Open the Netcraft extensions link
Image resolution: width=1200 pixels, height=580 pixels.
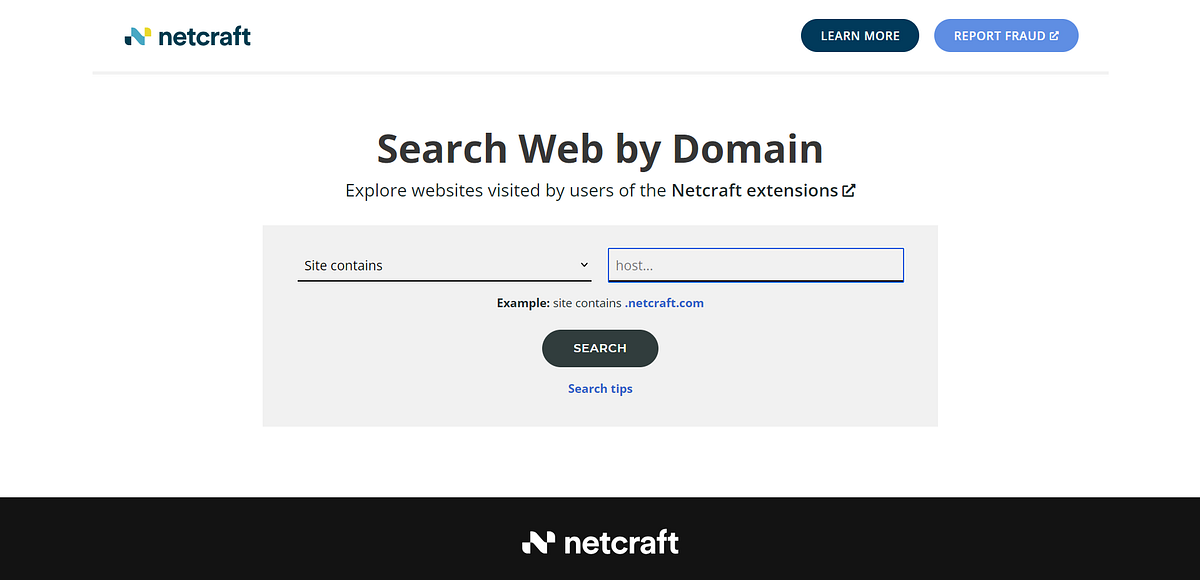point(755,190)
